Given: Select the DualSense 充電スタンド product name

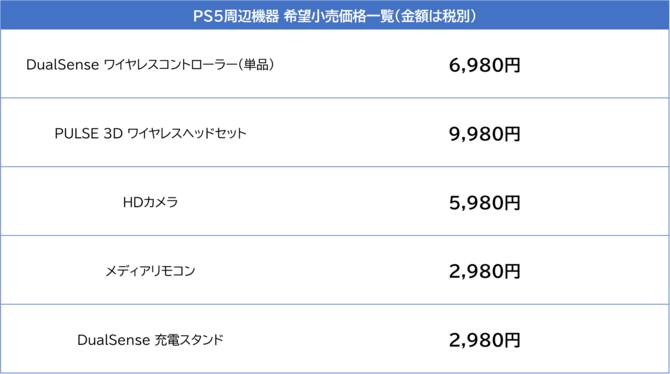Looking at the screenshot, I should point(150,340).
